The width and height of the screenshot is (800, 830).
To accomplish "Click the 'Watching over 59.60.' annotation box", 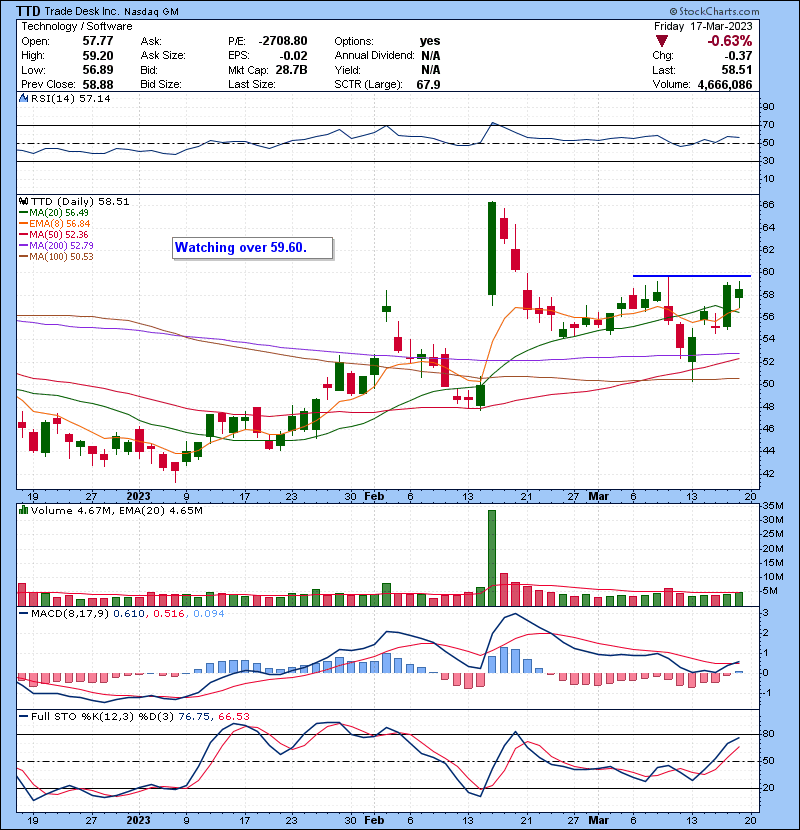I will (253, 248).
